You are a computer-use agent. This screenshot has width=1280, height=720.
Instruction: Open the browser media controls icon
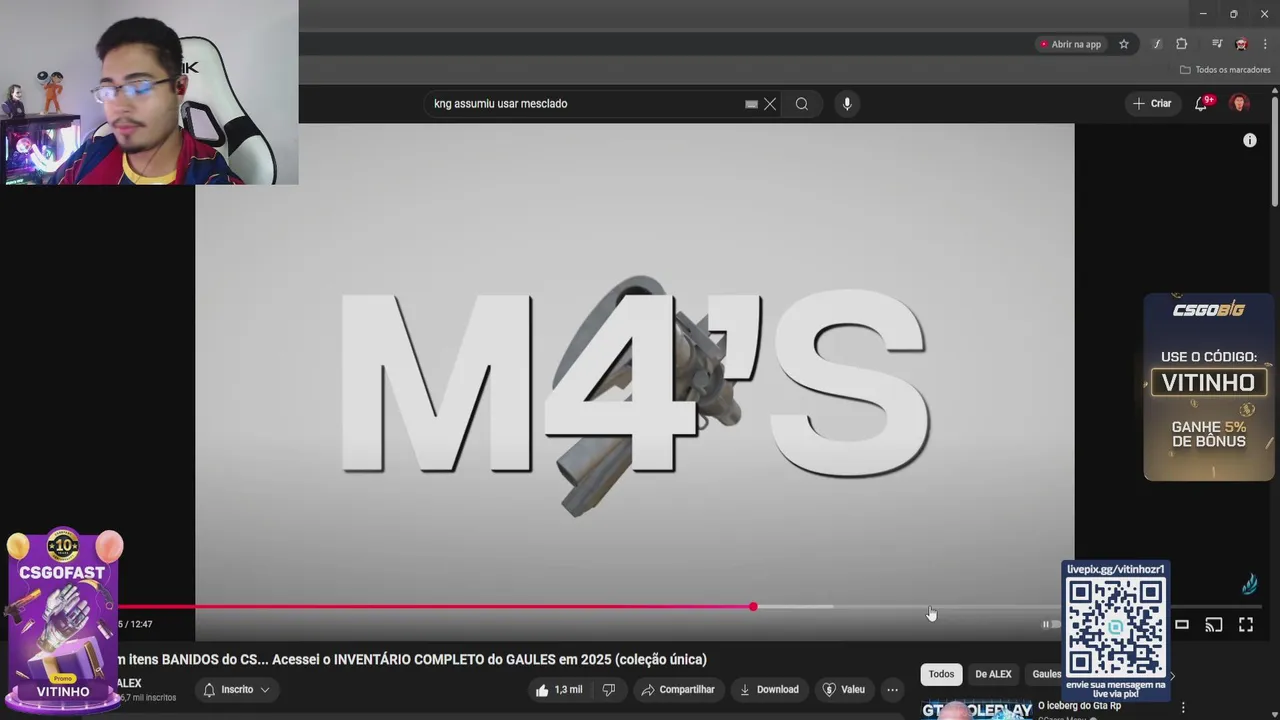(1217, 44)
